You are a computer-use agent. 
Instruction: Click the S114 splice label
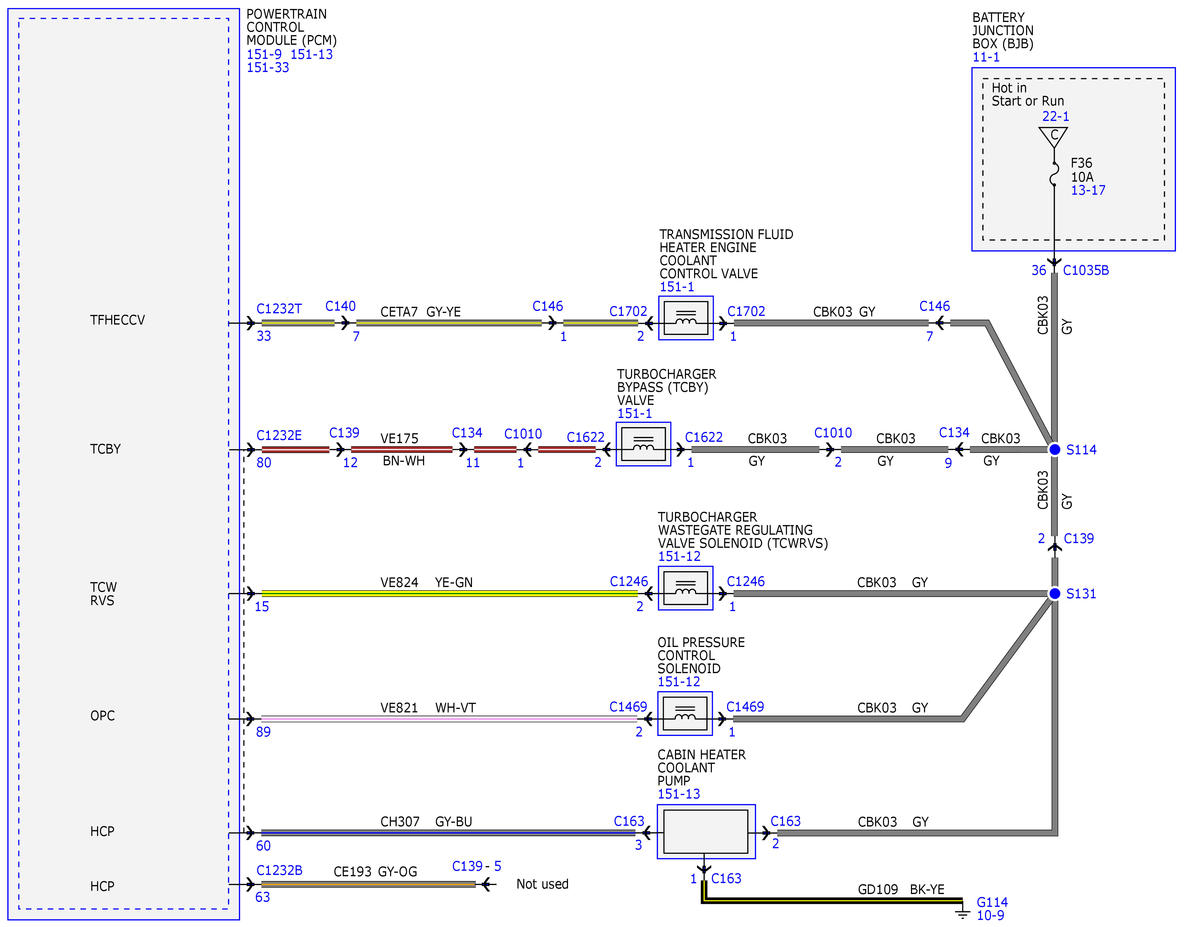[1081, 450]
